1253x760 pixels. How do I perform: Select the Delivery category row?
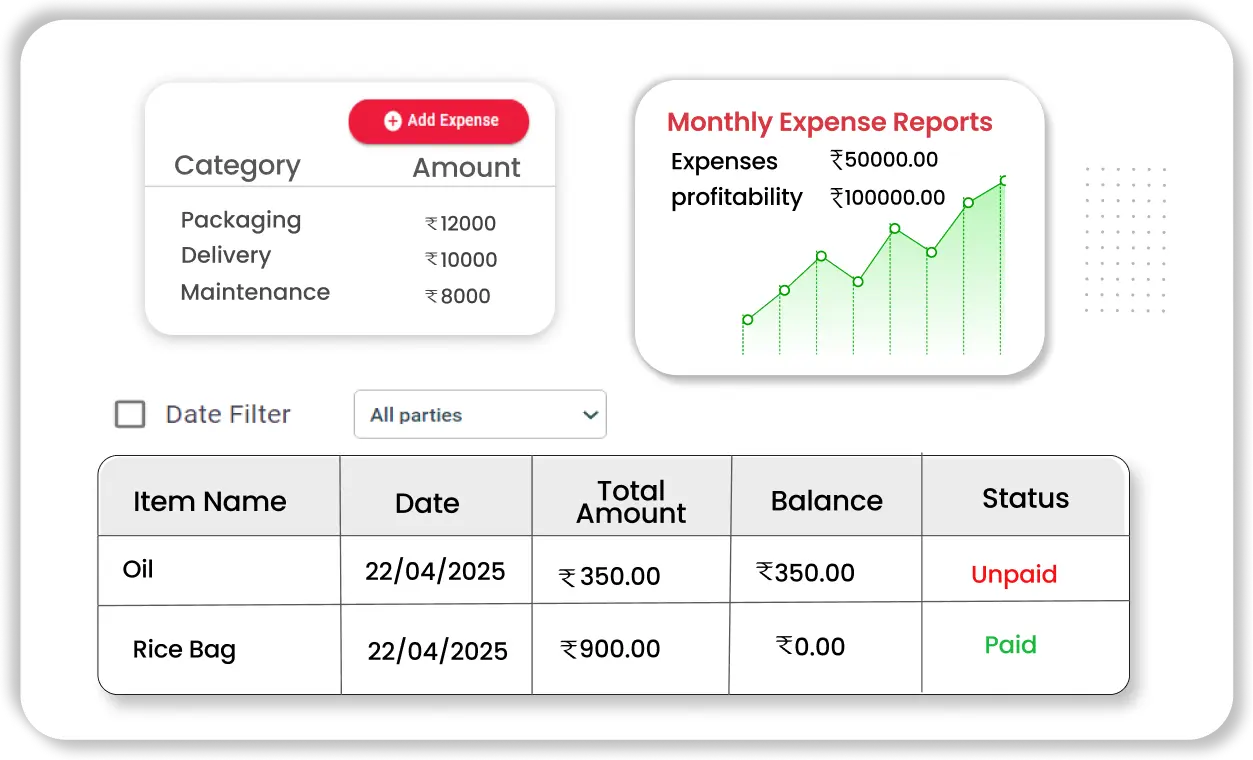coord(226,256)
